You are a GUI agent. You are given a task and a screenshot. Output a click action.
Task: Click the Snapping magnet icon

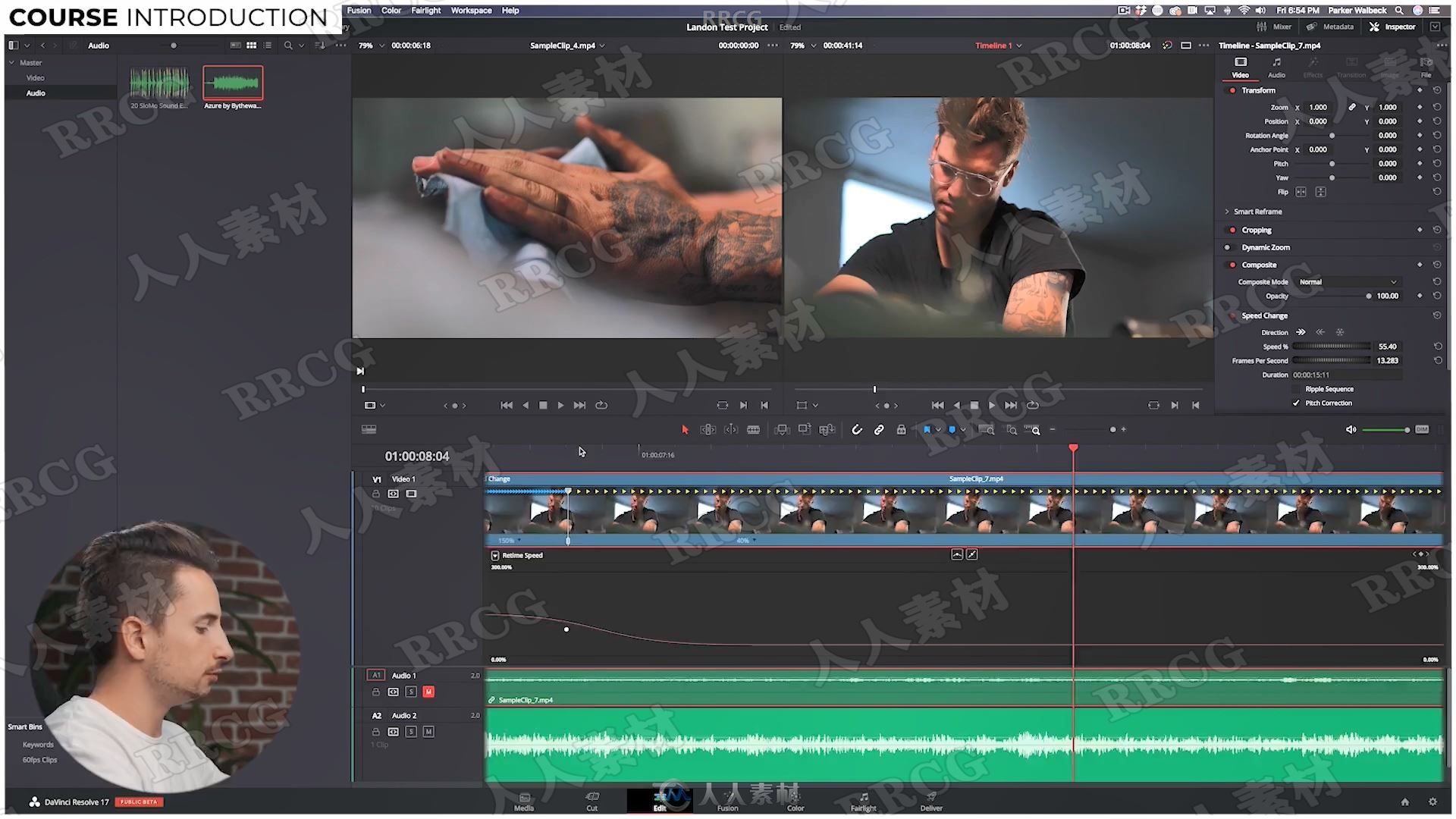[x=857, y=430]
